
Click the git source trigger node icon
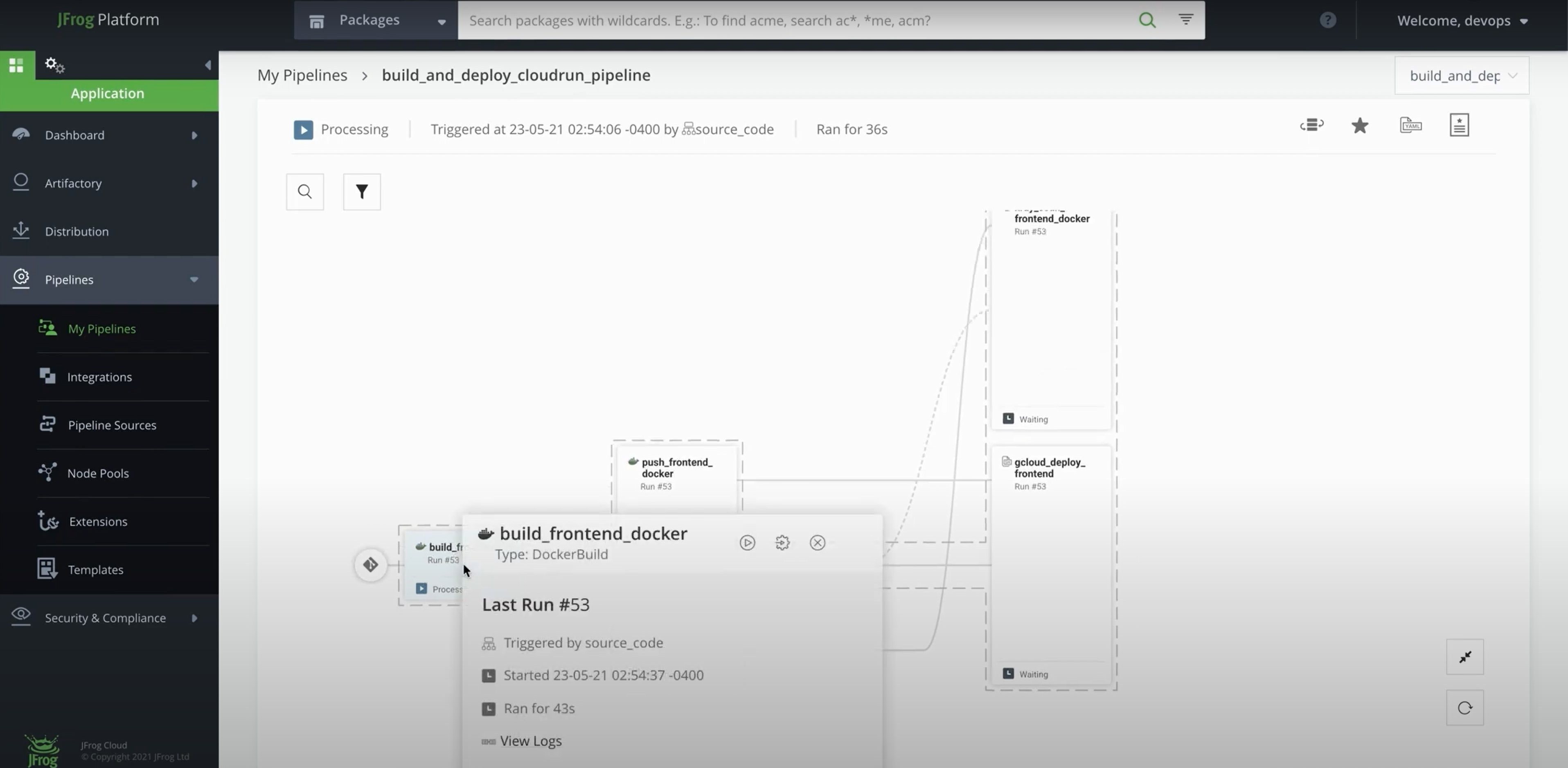(371, 565)
